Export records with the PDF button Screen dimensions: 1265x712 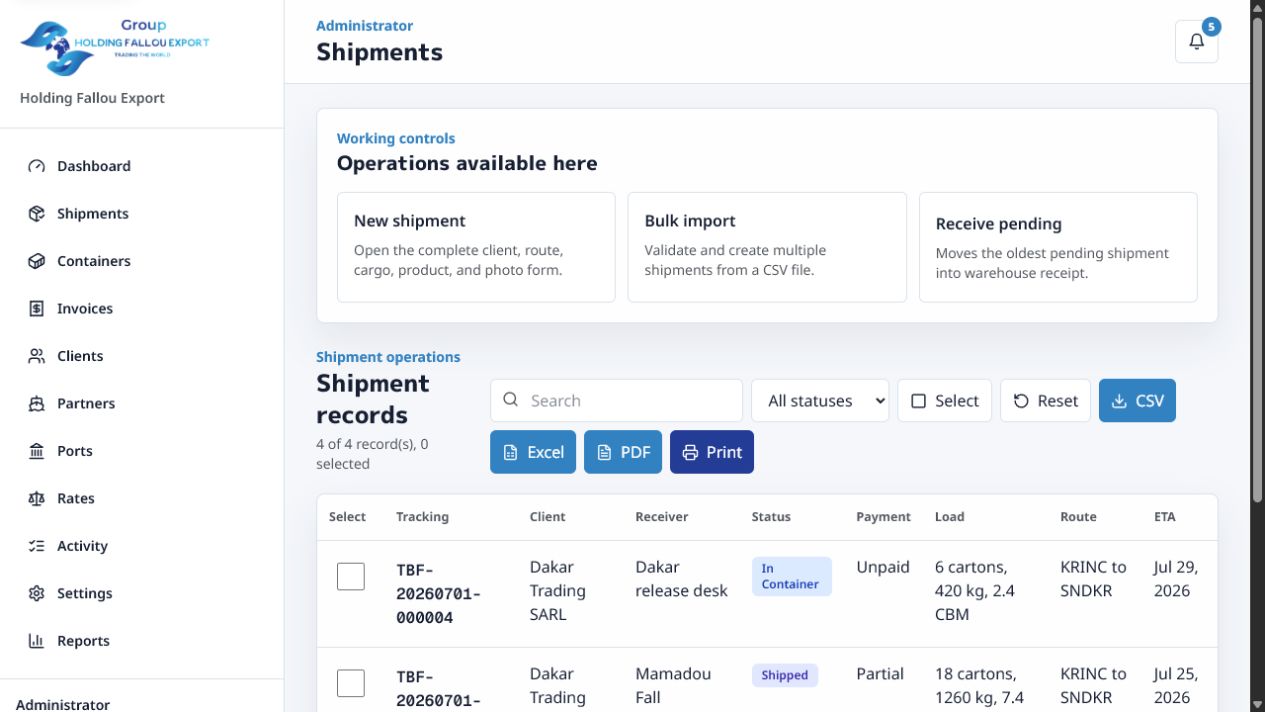coord(623,452)
